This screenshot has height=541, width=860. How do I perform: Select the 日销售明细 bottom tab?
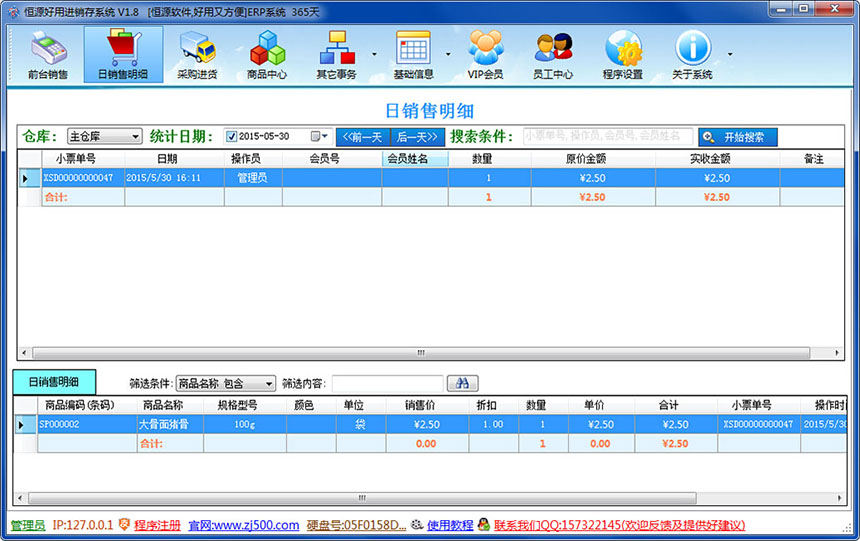(53, 382)
